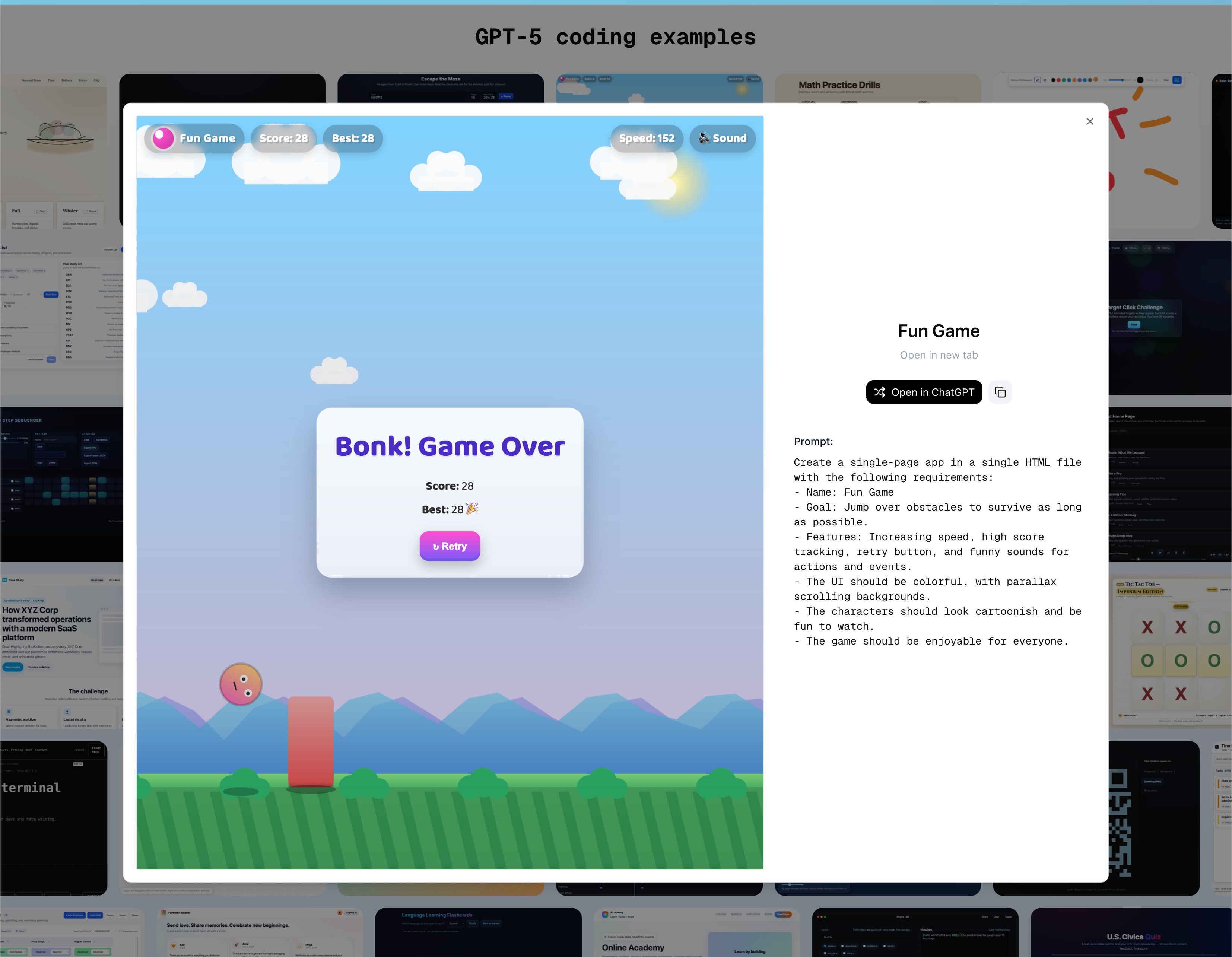Click the Score: 28 pill

click(283, 138)
